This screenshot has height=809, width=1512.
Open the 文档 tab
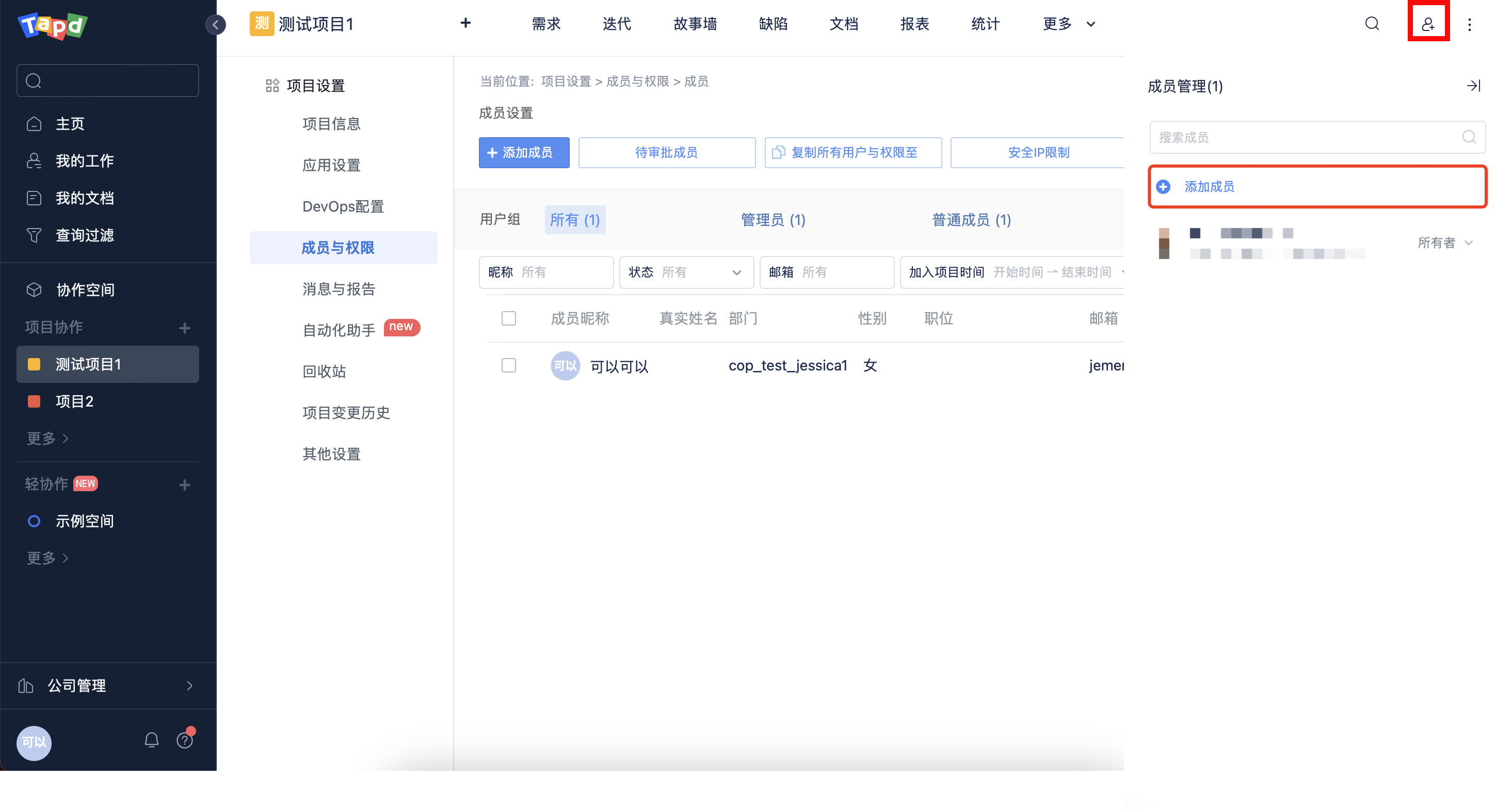tap(844, 23)
